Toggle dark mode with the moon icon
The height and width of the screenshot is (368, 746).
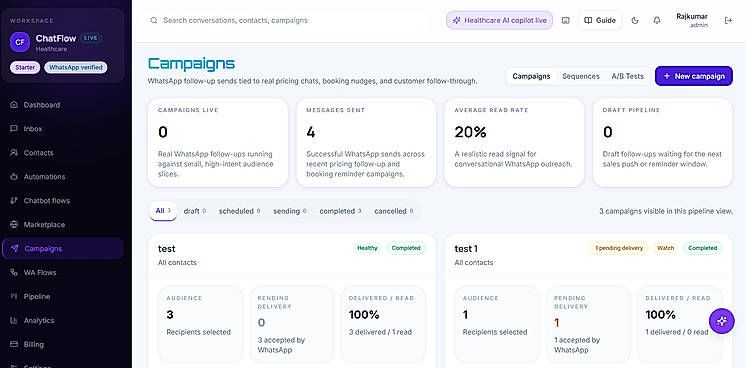pos(635,20)
